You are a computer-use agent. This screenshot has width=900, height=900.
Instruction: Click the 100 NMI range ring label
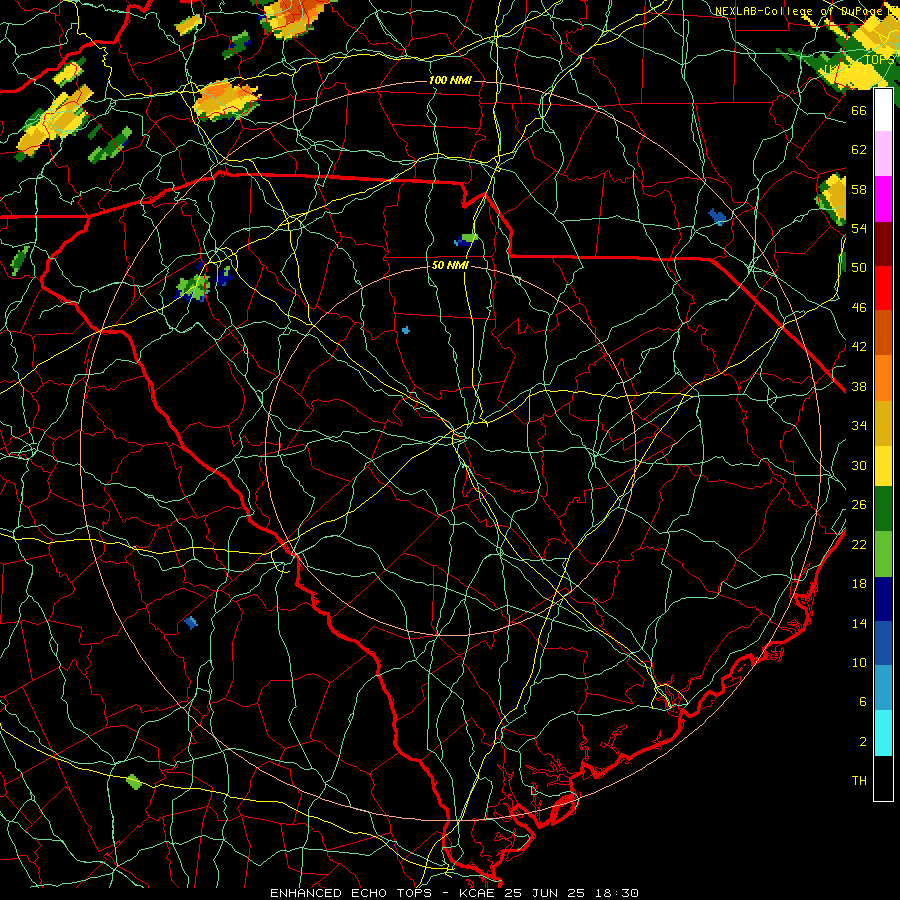tap(450, 80)
